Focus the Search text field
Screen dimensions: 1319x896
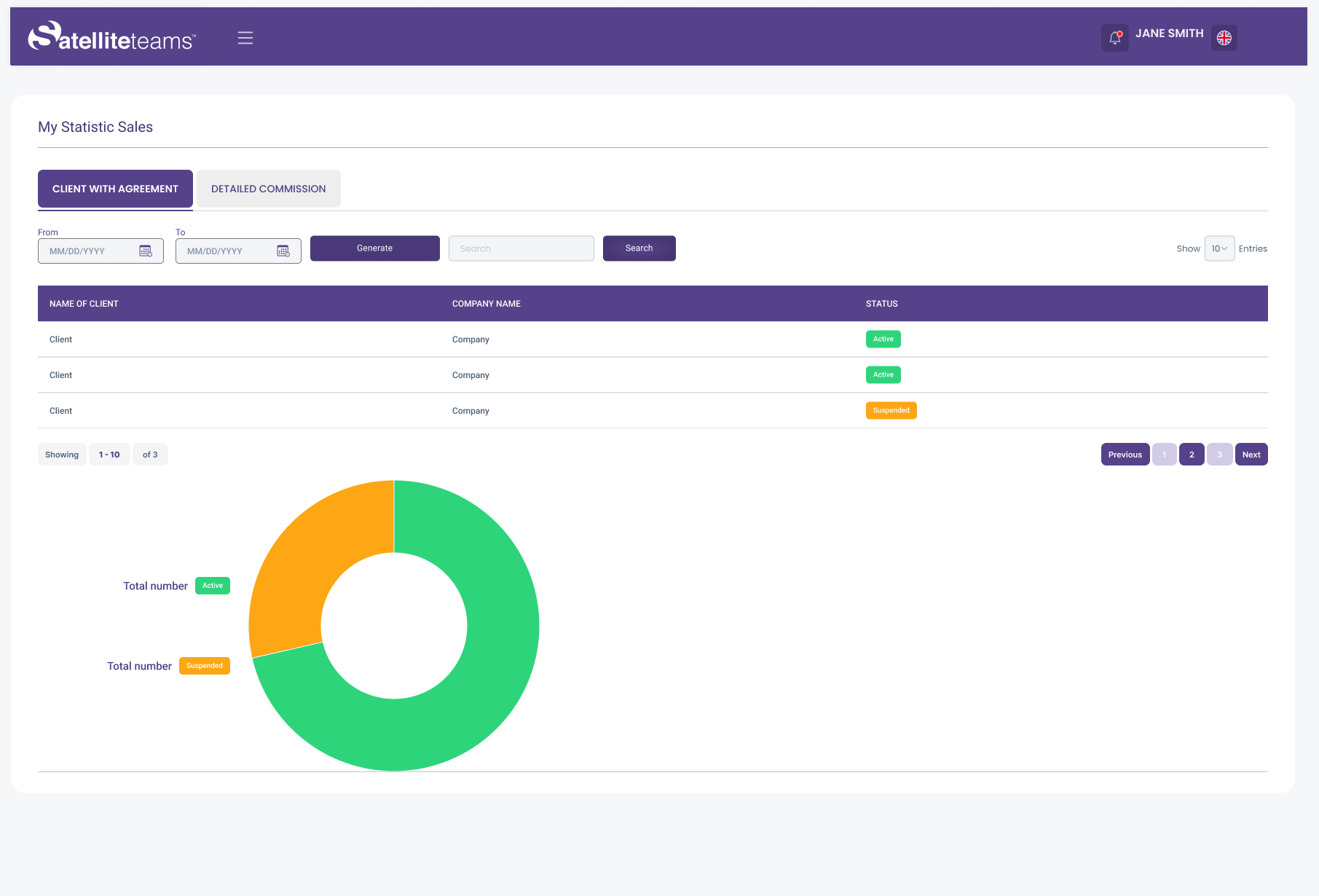tap(521, 248)
